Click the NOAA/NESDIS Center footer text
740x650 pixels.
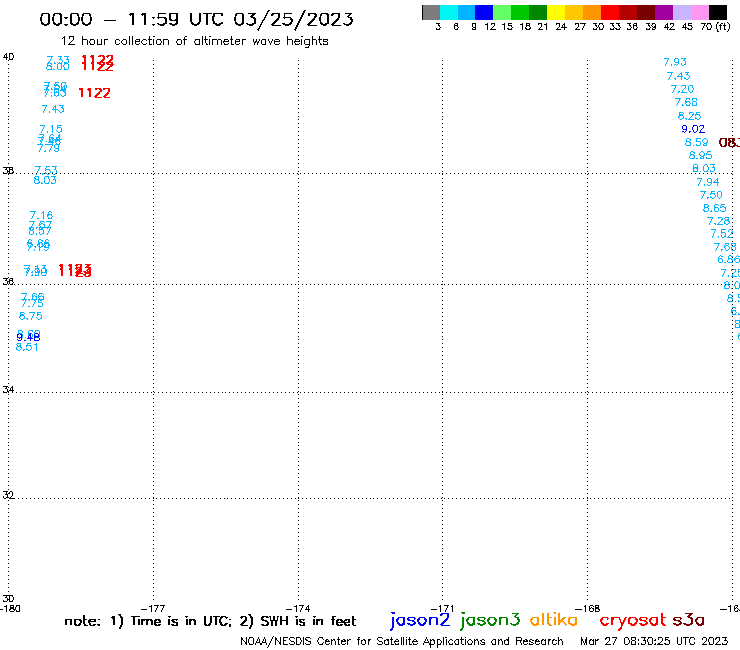coord(402,642)
